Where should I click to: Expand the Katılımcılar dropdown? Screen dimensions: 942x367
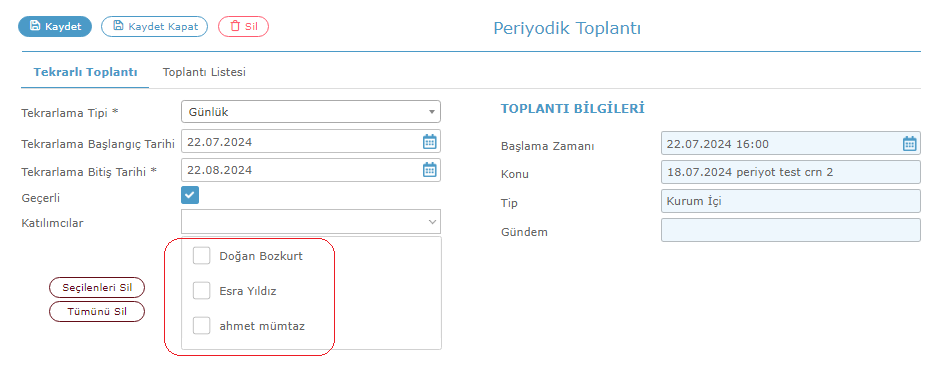coord(311,222)
